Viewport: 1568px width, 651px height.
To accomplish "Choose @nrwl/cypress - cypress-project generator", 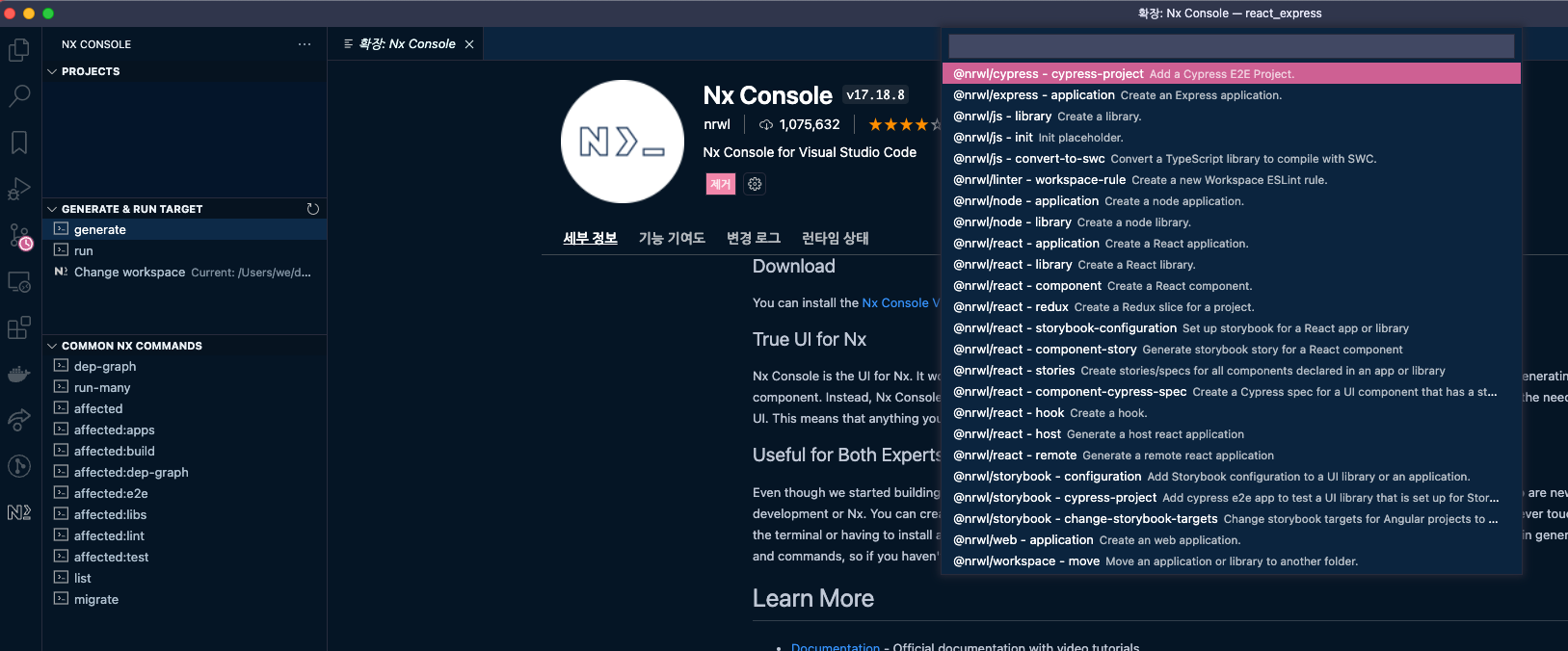I will coord(1231,74).
